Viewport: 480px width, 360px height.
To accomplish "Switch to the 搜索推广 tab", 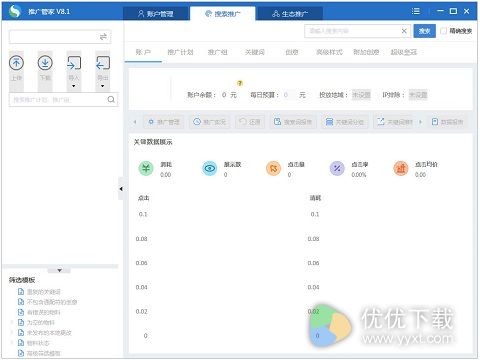I will (222, 14).
